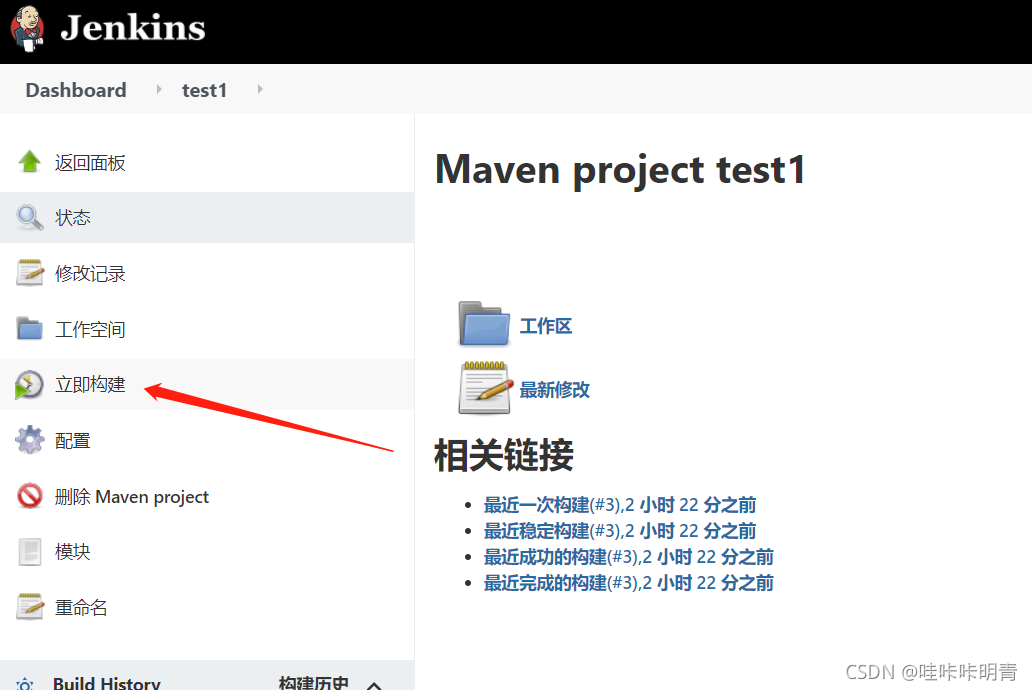The height and width of the screenshot is (690, 1032).
Task: Click the Jenkins butler logo icon
Action: click(28, 28)
